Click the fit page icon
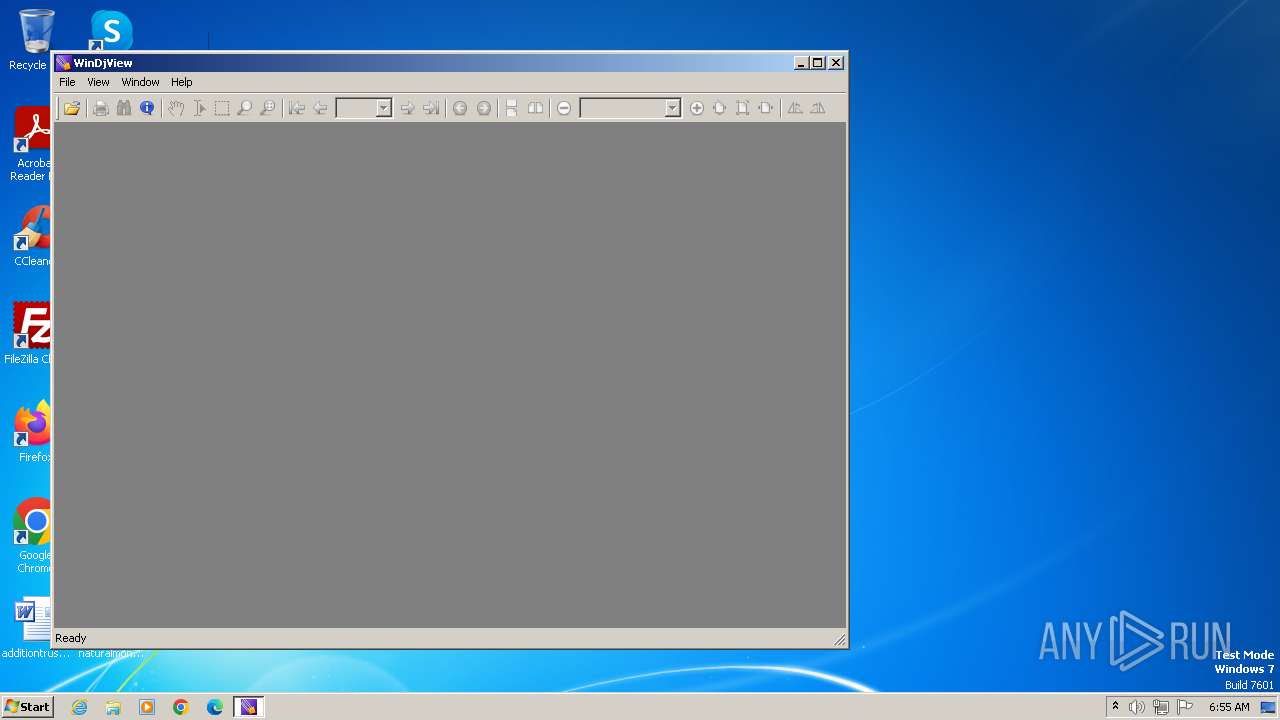 pyautogui.click(x=743, y=108)
